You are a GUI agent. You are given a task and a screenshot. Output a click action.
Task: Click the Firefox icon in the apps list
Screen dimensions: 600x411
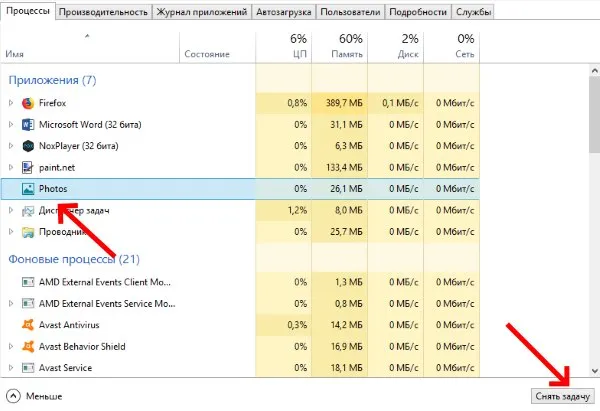click(27, 103)
